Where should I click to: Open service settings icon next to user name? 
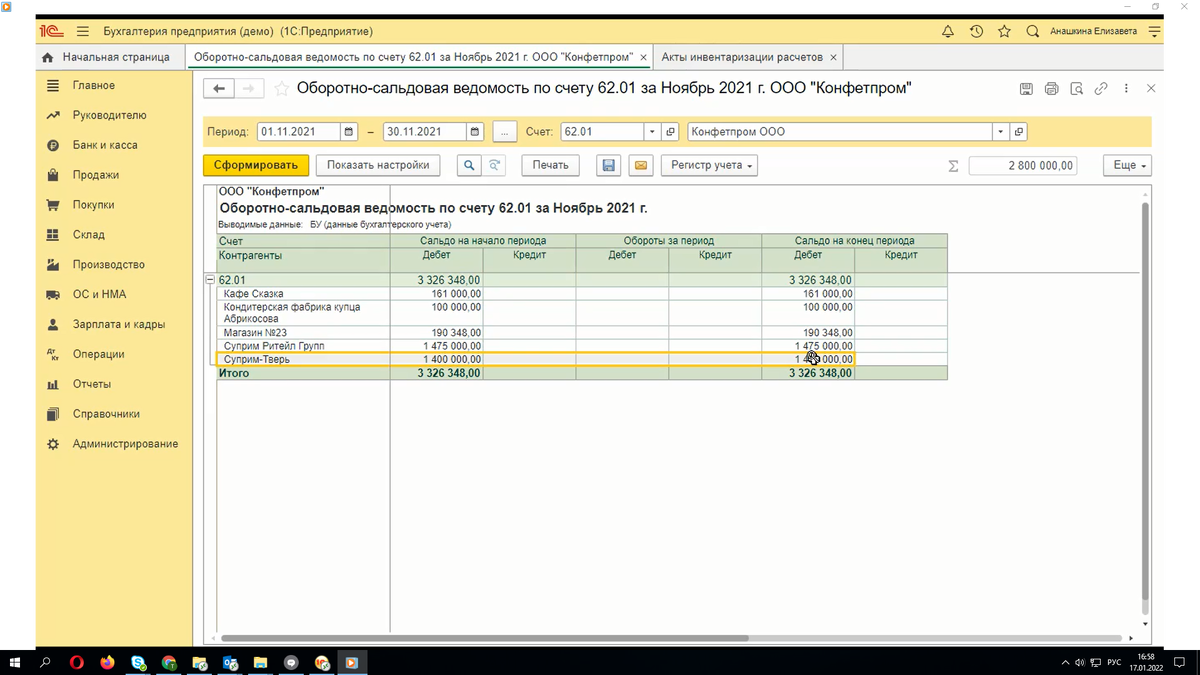pos(1155,32)
